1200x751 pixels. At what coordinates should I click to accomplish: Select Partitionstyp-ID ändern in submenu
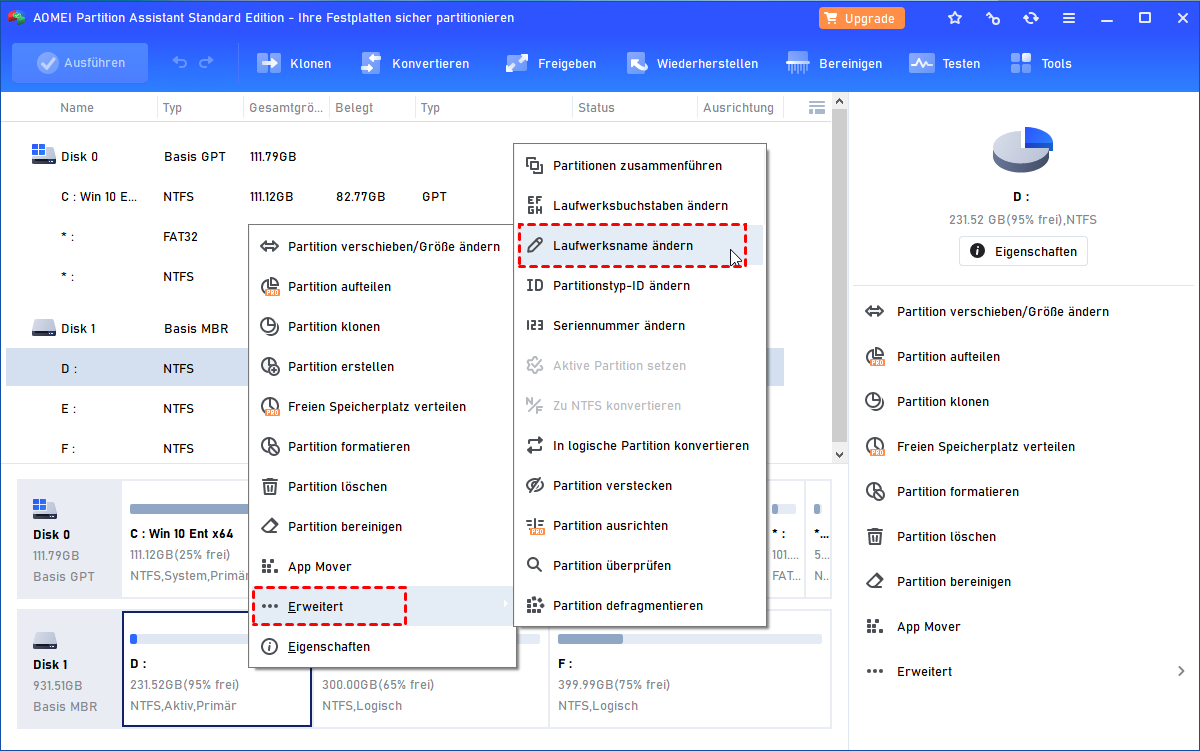pos(640,285)
